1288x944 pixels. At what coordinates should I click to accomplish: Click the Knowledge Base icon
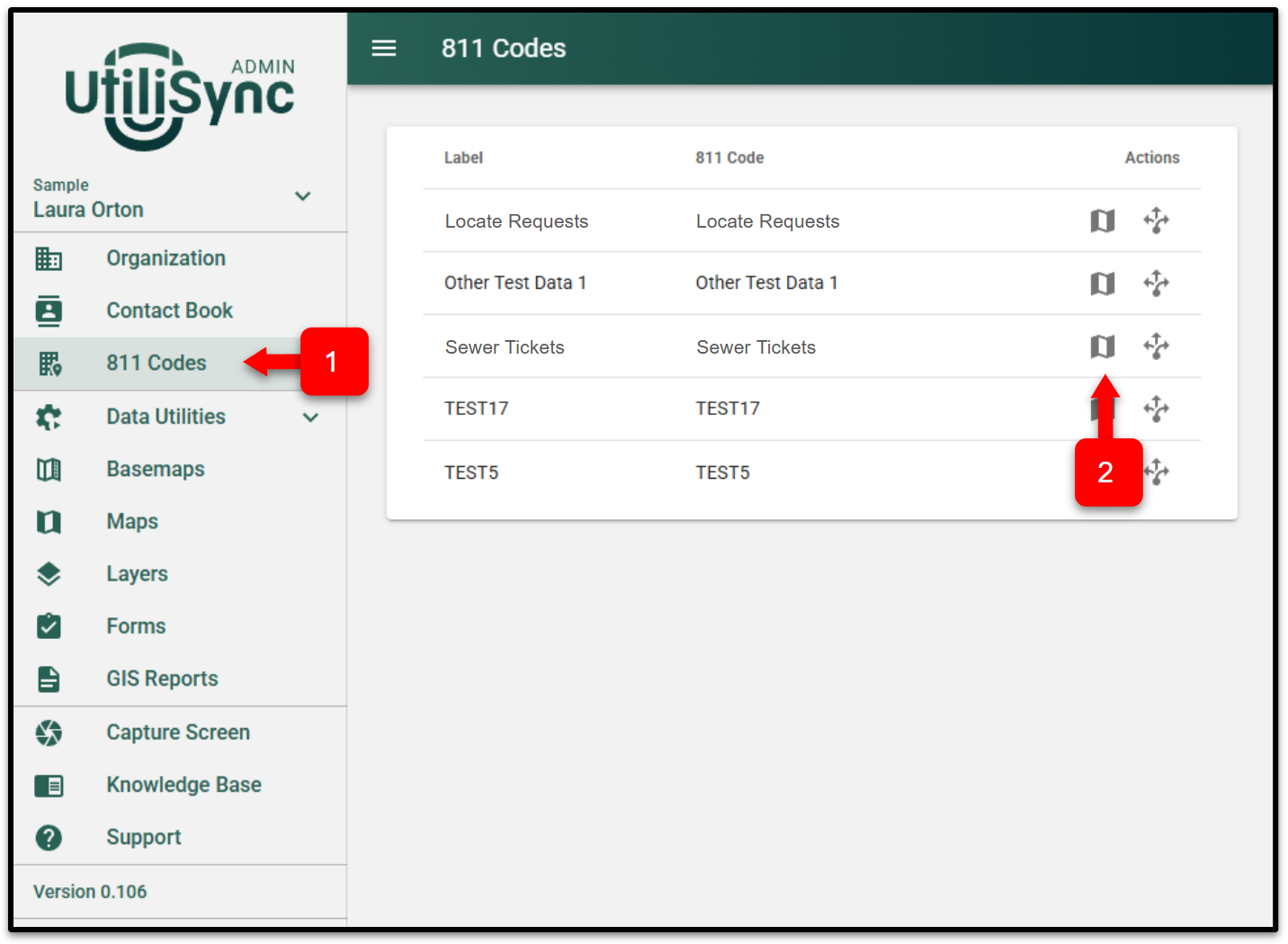[49, 786]
